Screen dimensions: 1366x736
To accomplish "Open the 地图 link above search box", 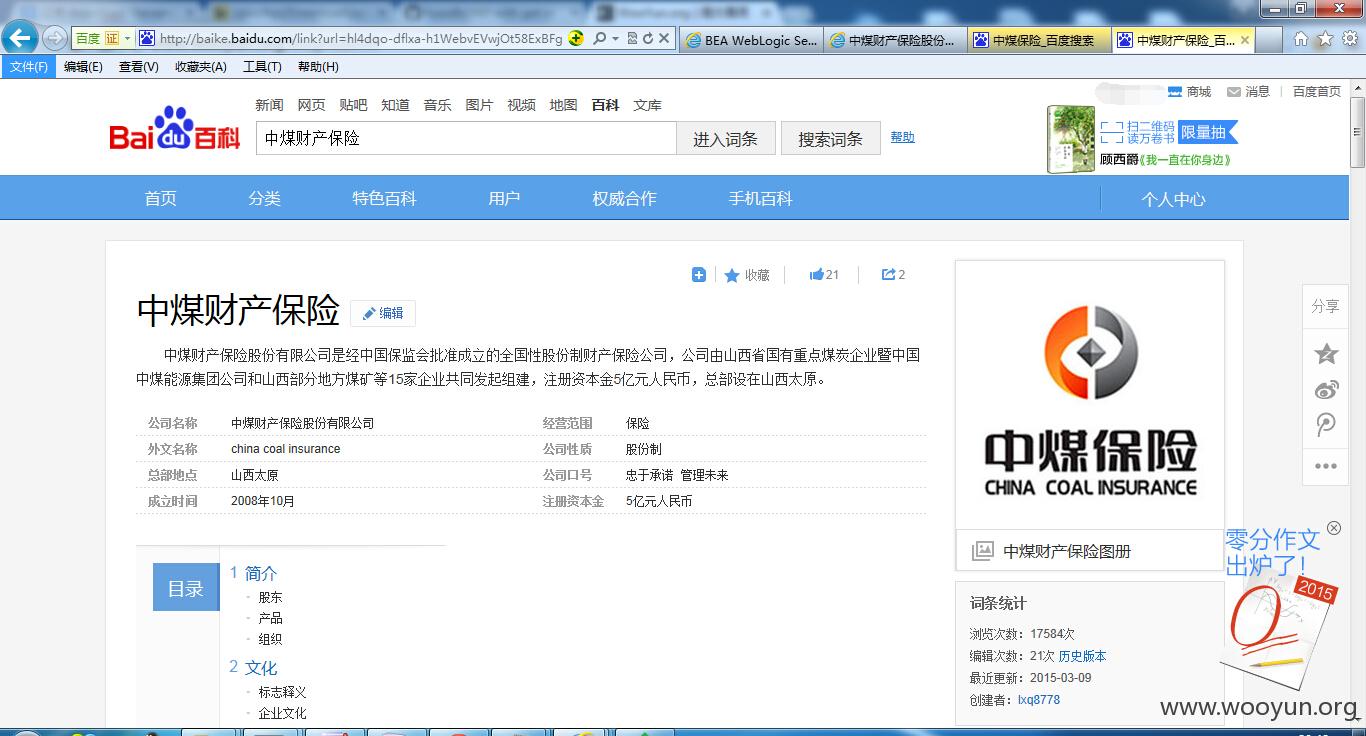I will click(x=563, y=105).
